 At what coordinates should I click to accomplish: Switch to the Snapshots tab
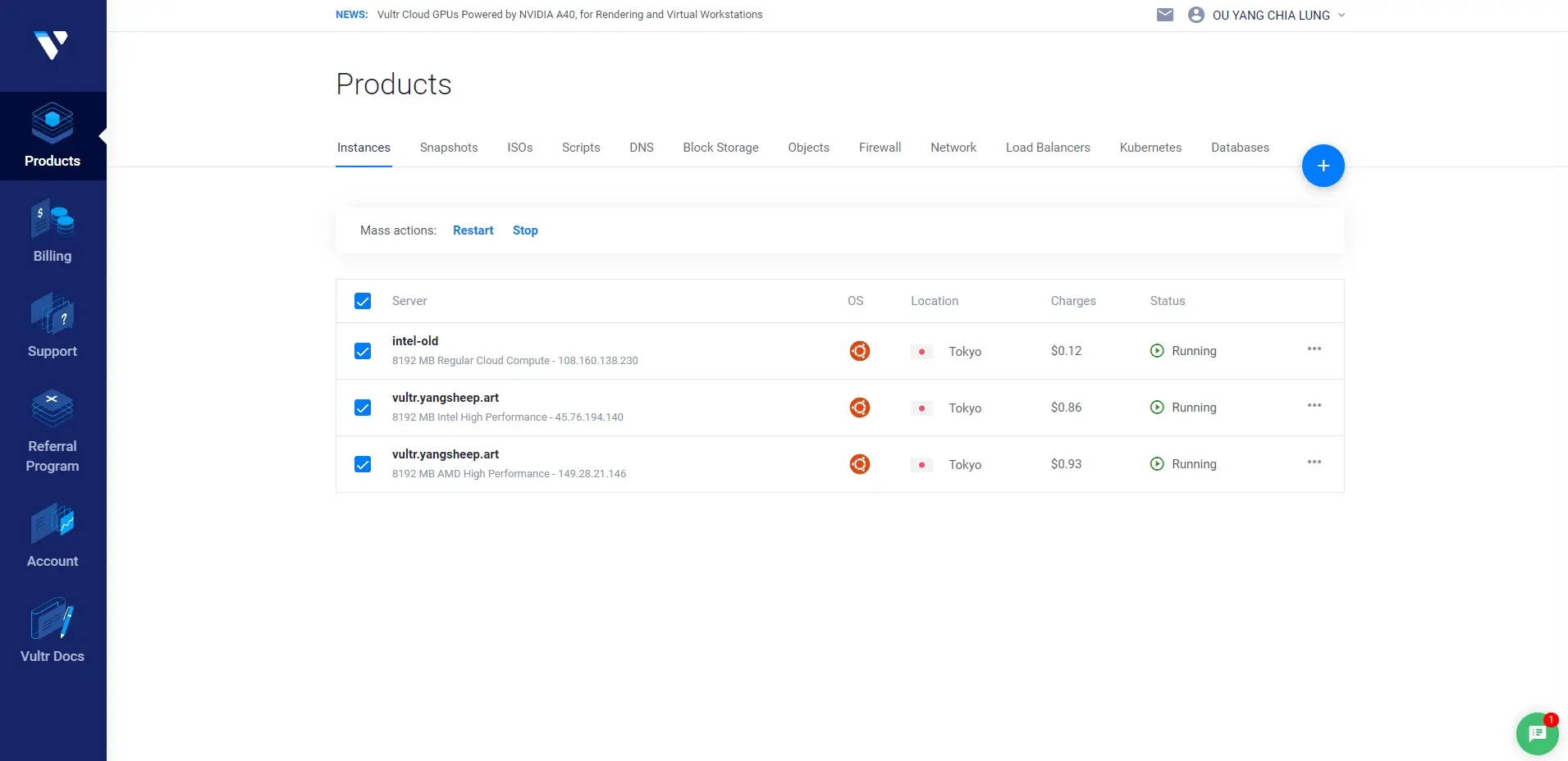coord(449,148)
